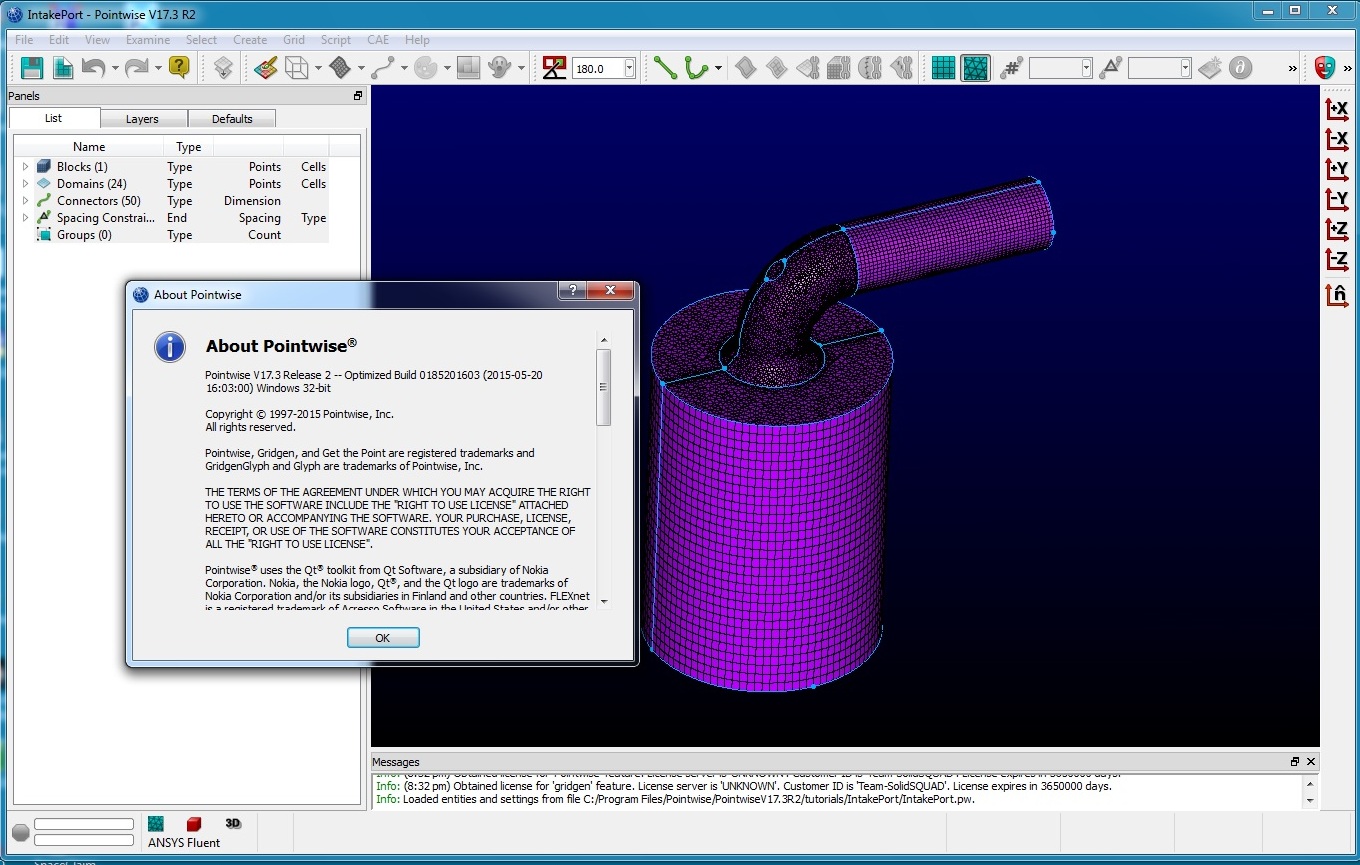The height and width of the screenshot is (865, 1360).
Task: Click the normal-vector n-hat view icon
Action: (1337, 295)
